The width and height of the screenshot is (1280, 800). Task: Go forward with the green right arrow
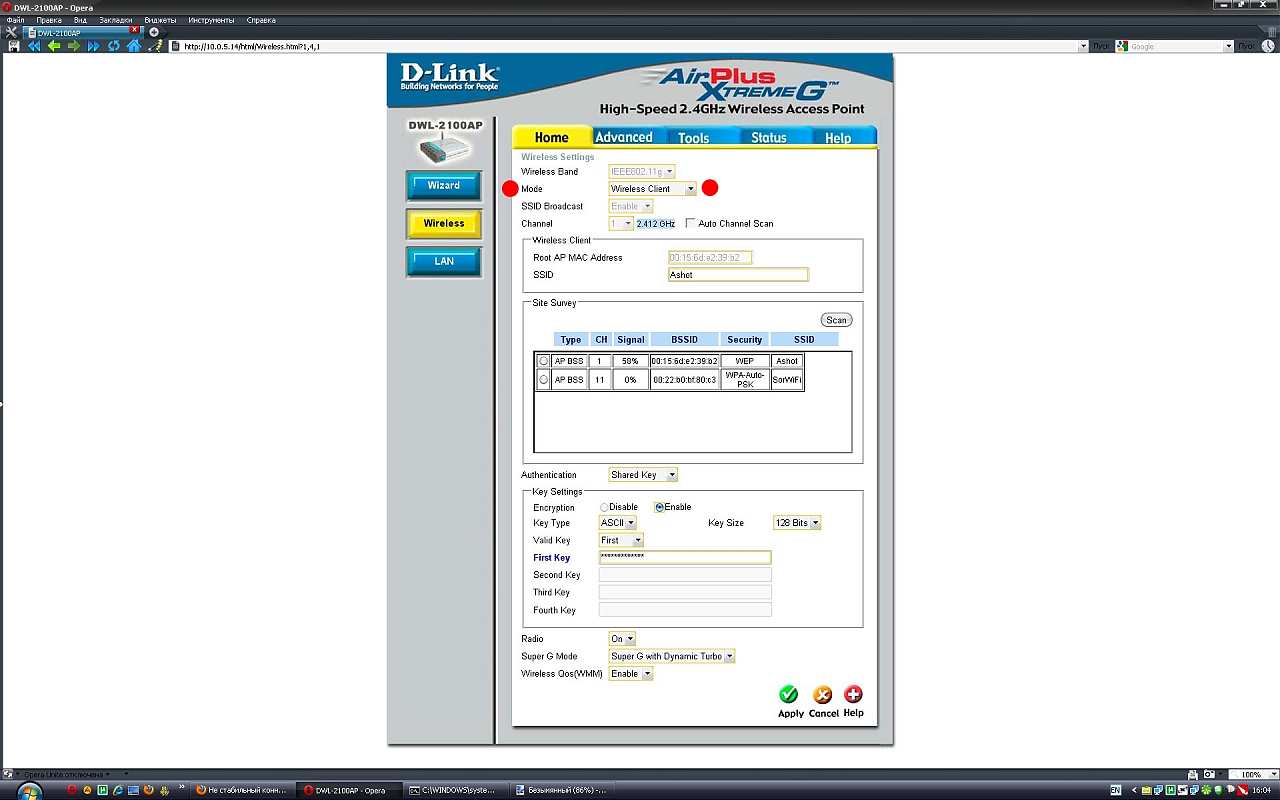[x=74, y=46]
